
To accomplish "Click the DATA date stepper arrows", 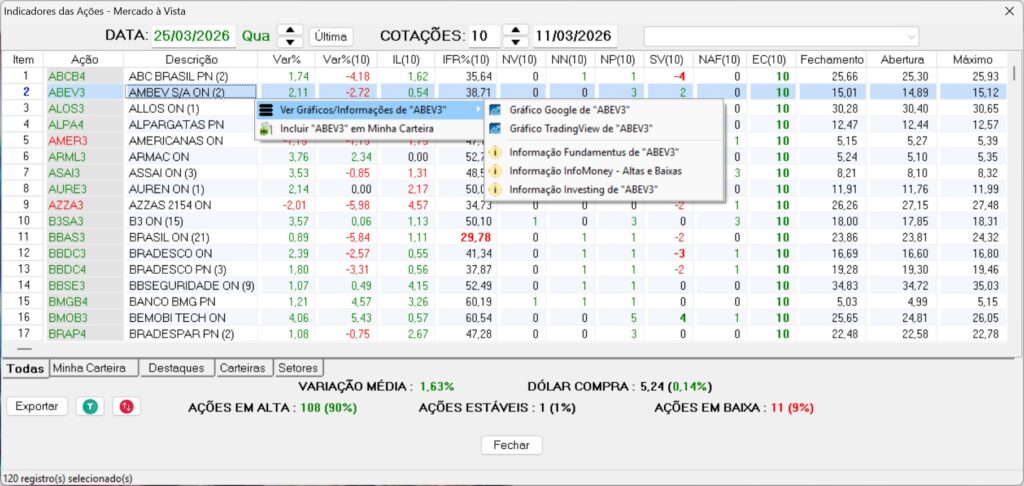I will (x=289, y=36).
